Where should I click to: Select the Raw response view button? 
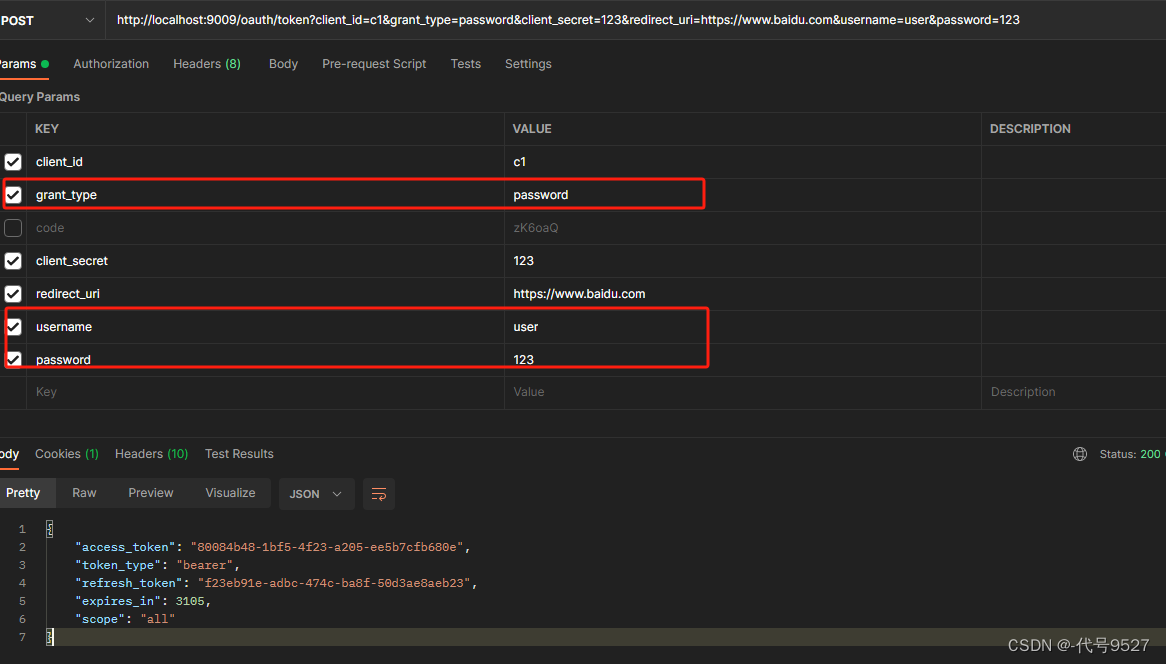[84, 493]
